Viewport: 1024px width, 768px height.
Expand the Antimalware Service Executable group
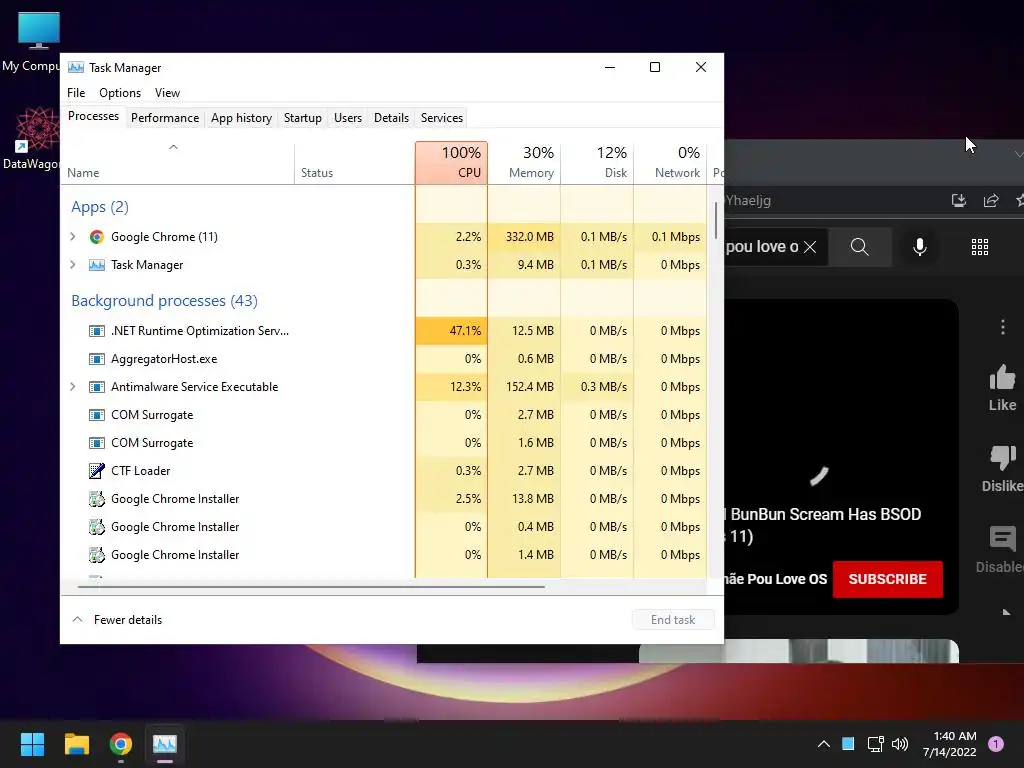point(72,387)
